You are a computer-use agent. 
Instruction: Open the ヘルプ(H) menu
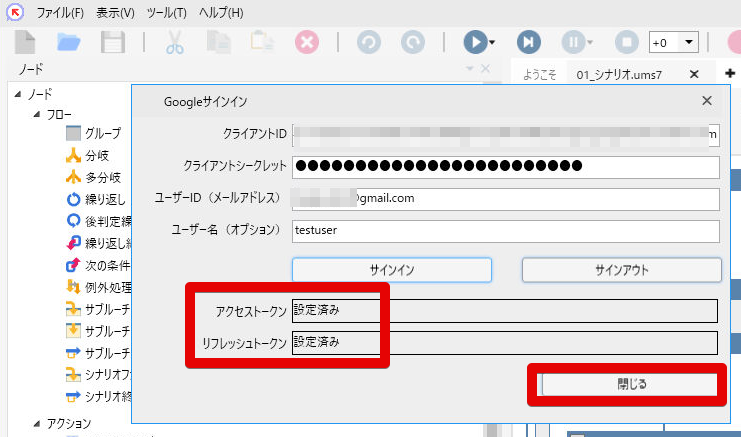(221, 13)
